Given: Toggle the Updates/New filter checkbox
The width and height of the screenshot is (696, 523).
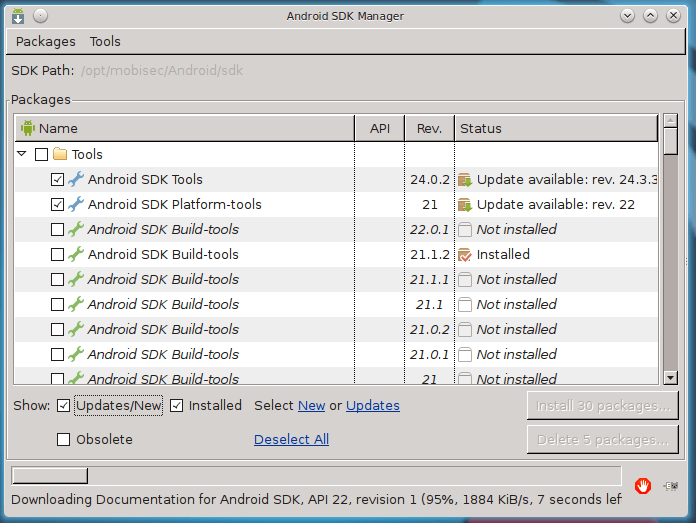Looking at the screenshot, I should 64,406.
